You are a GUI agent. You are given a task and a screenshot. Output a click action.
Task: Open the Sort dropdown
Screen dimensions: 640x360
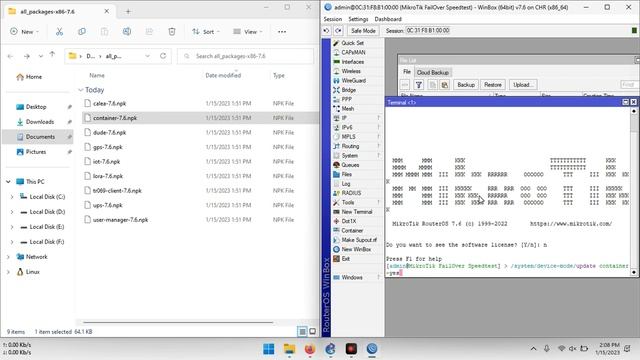point(206,31)
